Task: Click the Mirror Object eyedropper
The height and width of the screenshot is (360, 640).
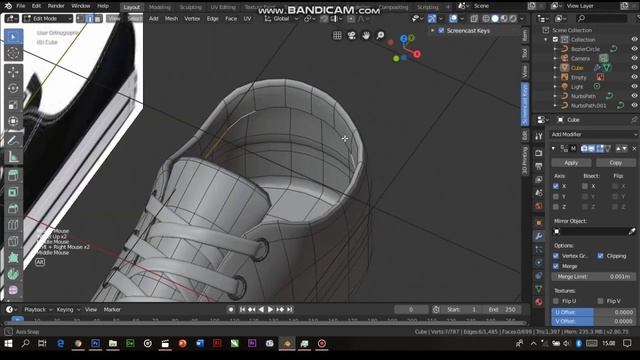Action: pos(632,231)
